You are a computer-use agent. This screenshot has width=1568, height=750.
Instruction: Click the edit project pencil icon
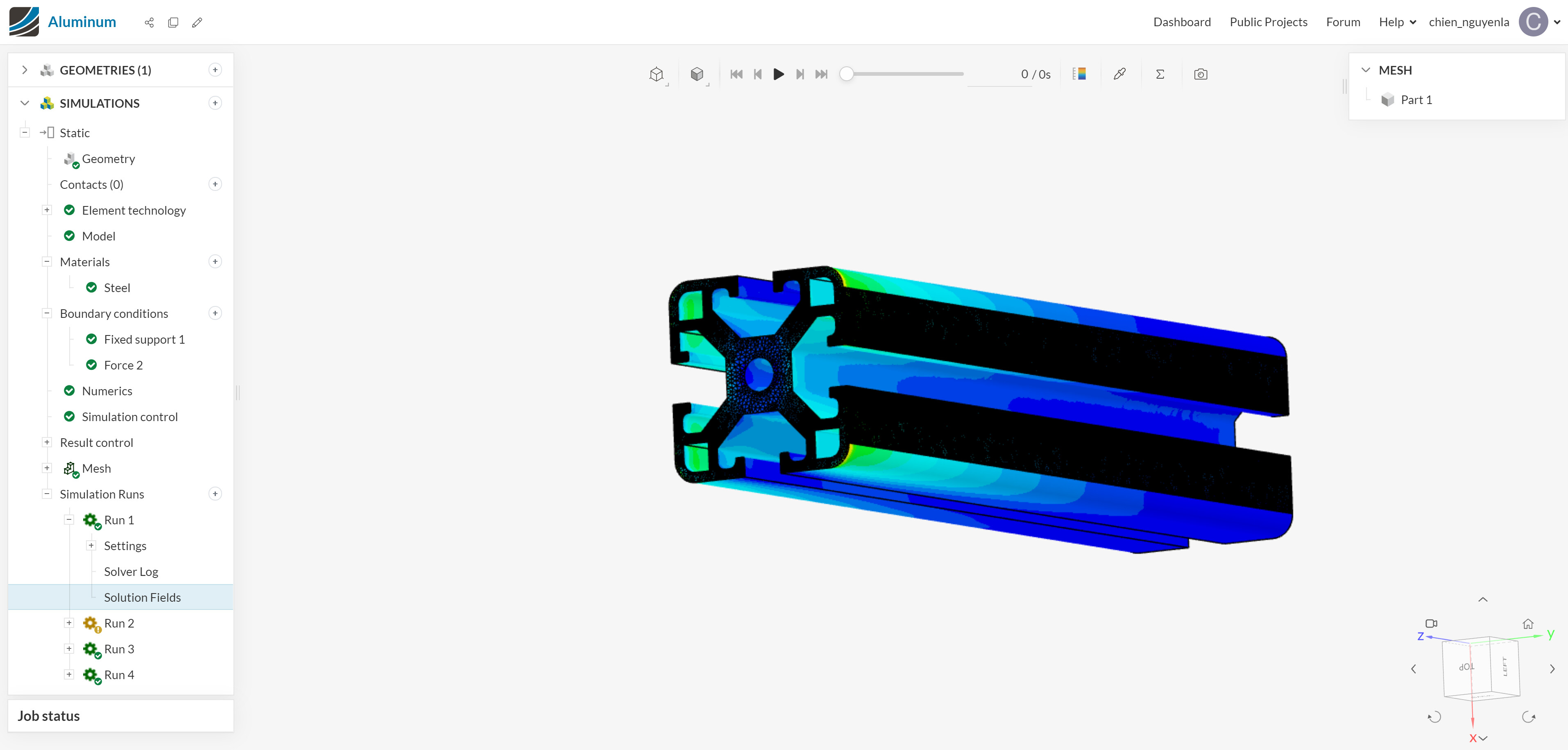tap(197, 23)
